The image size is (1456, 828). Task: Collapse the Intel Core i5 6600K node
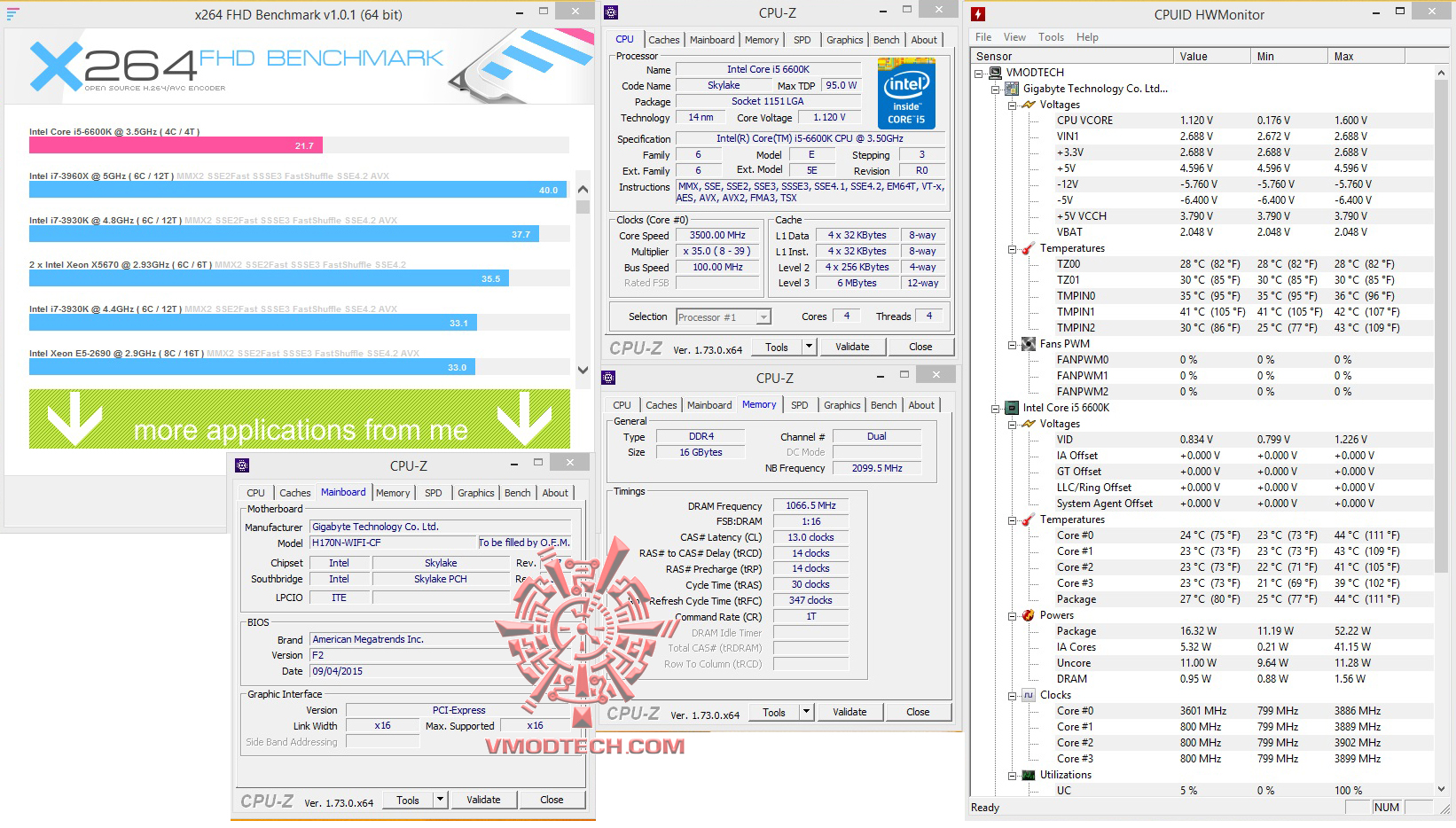996,409
